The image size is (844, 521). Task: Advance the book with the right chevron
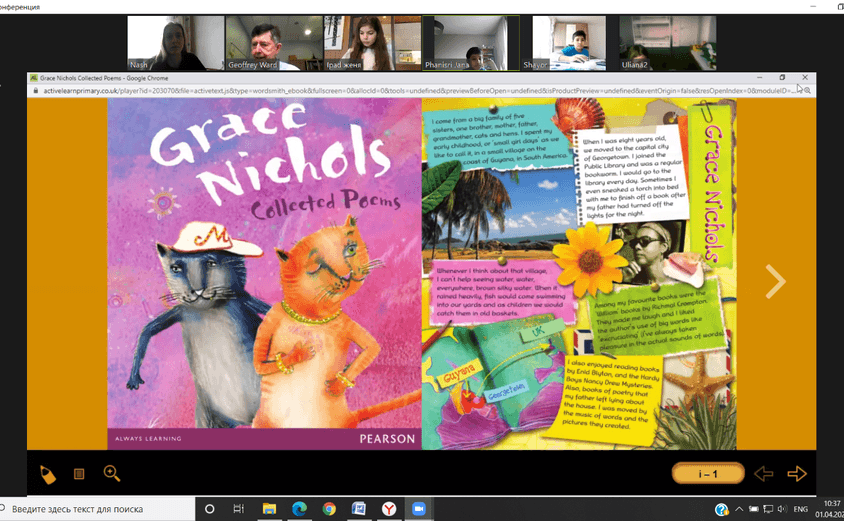(775, 283)
